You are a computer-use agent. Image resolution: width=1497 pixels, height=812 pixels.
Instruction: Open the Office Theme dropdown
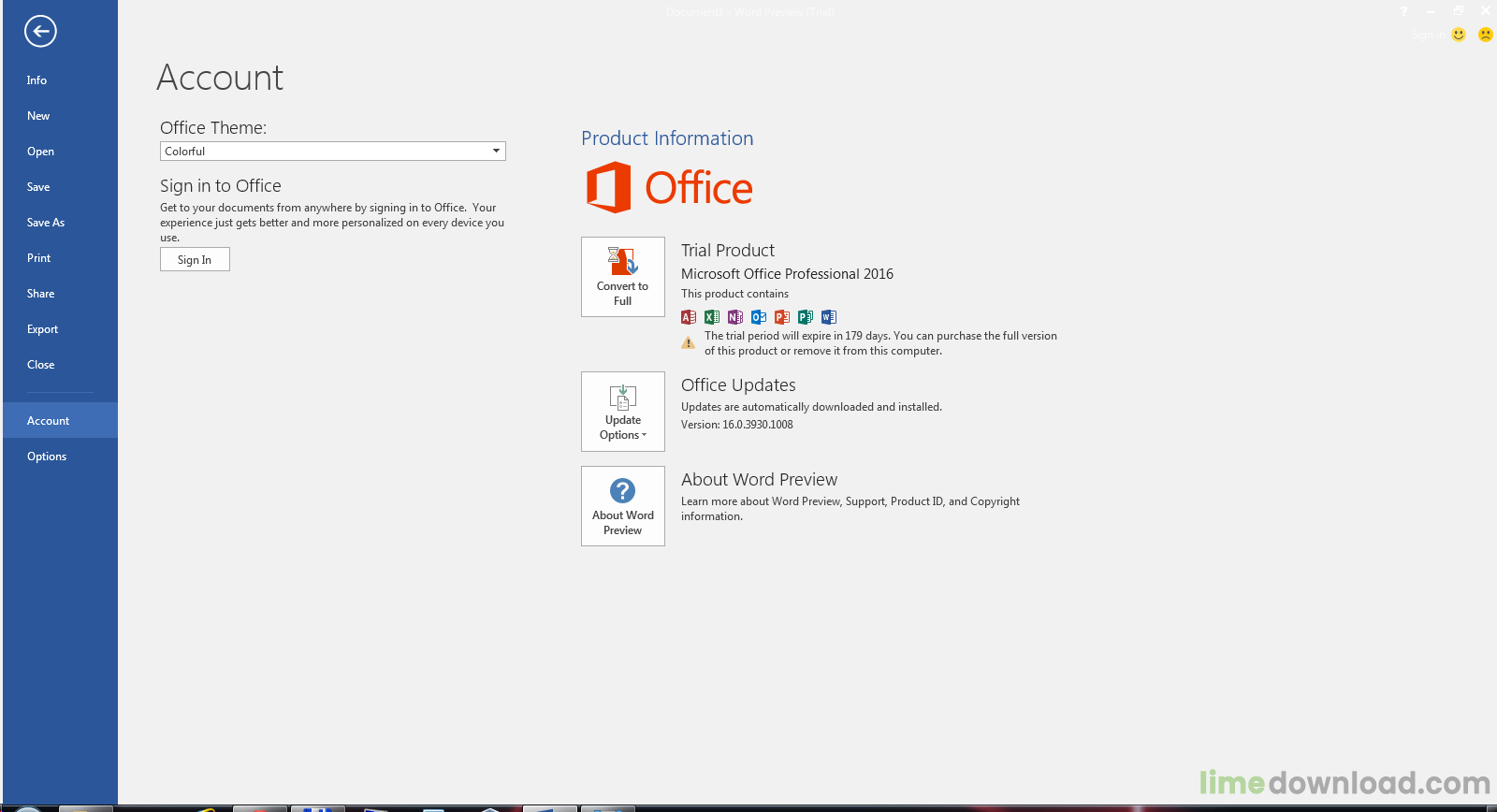tap(333, 152)
